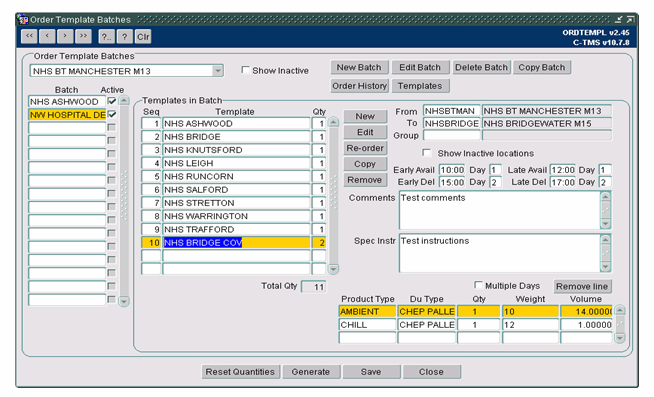Click the '?..' query toolbar button

pyautogui.click(x=107, y=37)
